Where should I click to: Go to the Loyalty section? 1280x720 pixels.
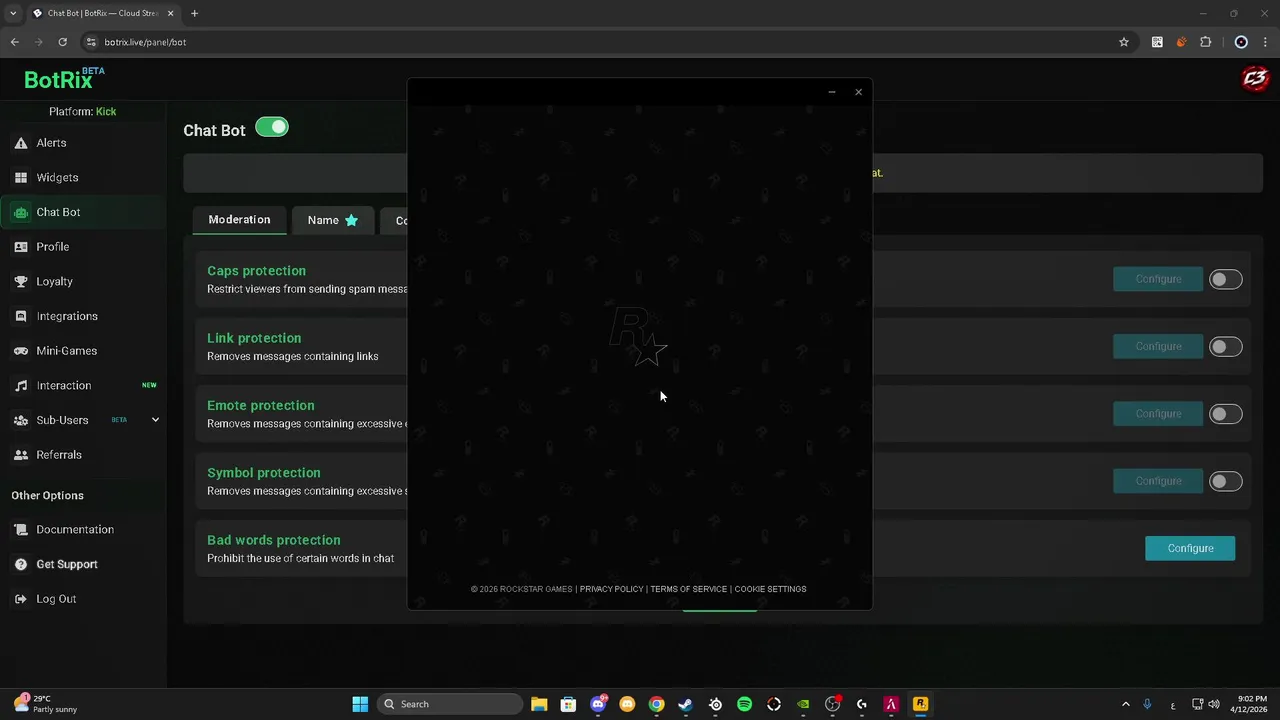54,281
